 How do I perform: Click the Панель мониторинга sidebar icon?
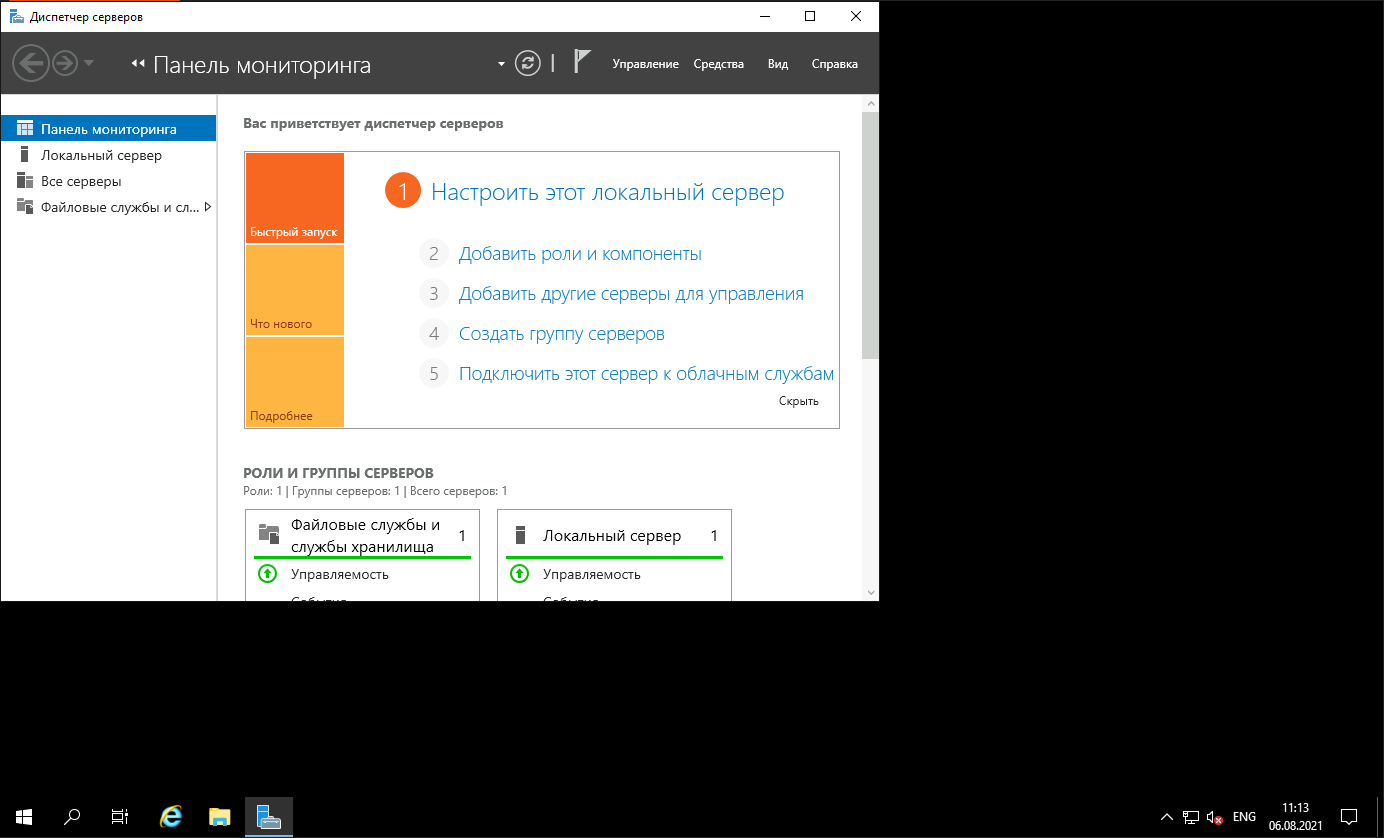(25, 129)
